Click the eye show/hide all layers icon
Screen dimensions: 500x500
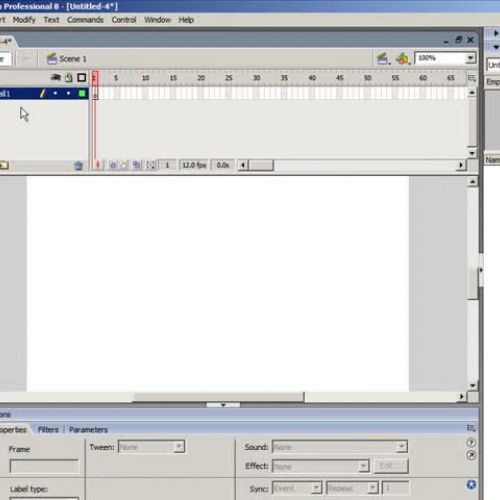(55, 78)
